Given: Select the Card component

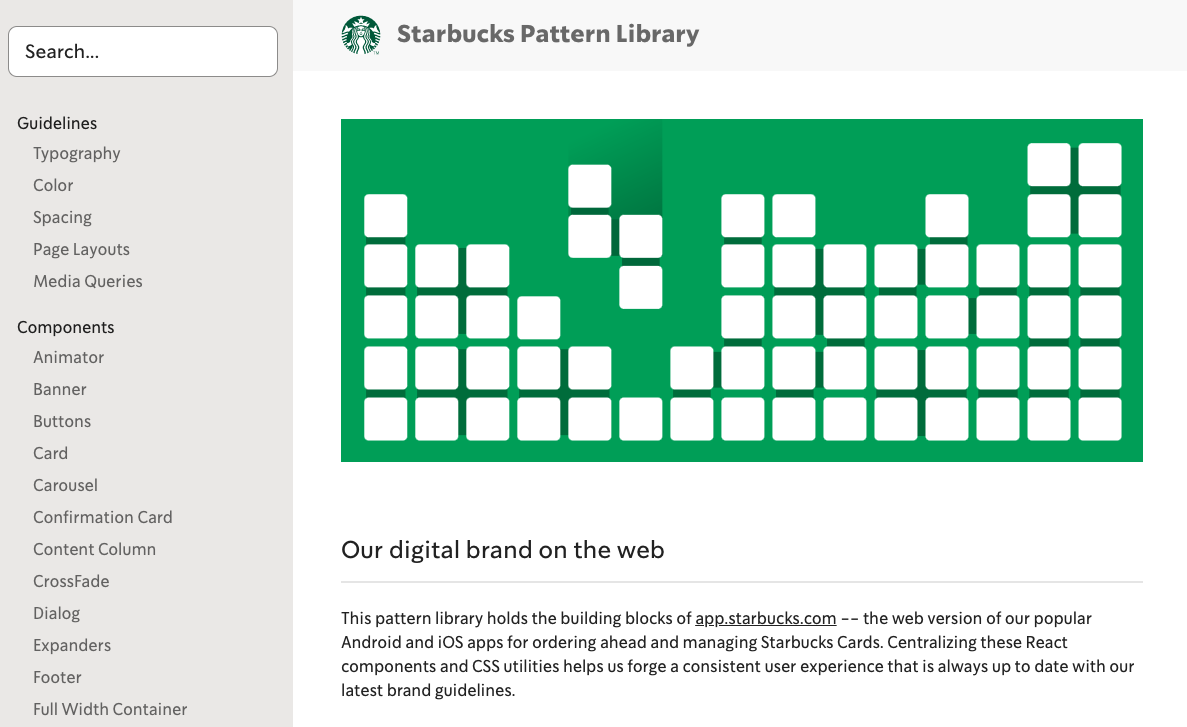Looking at the screenshot, I should point(50,453).
